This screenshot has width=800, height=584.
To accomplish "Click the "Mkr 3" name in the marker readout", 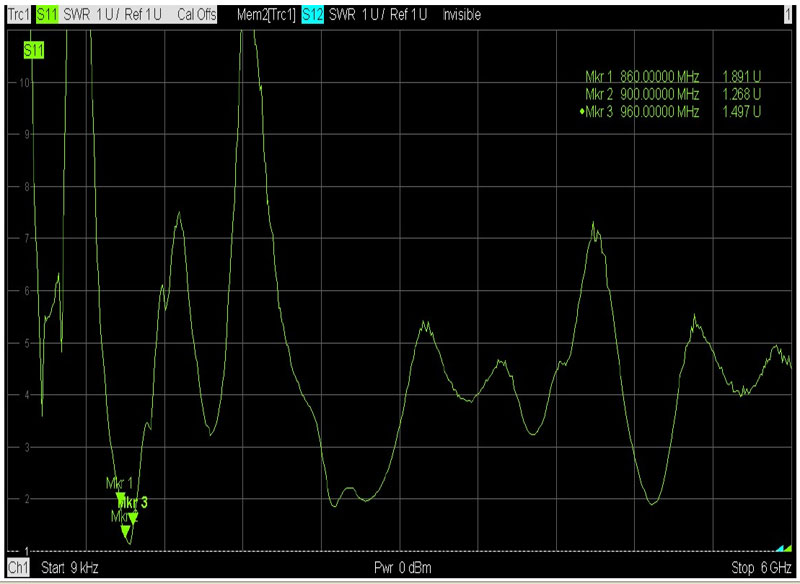I will [599, 112].
